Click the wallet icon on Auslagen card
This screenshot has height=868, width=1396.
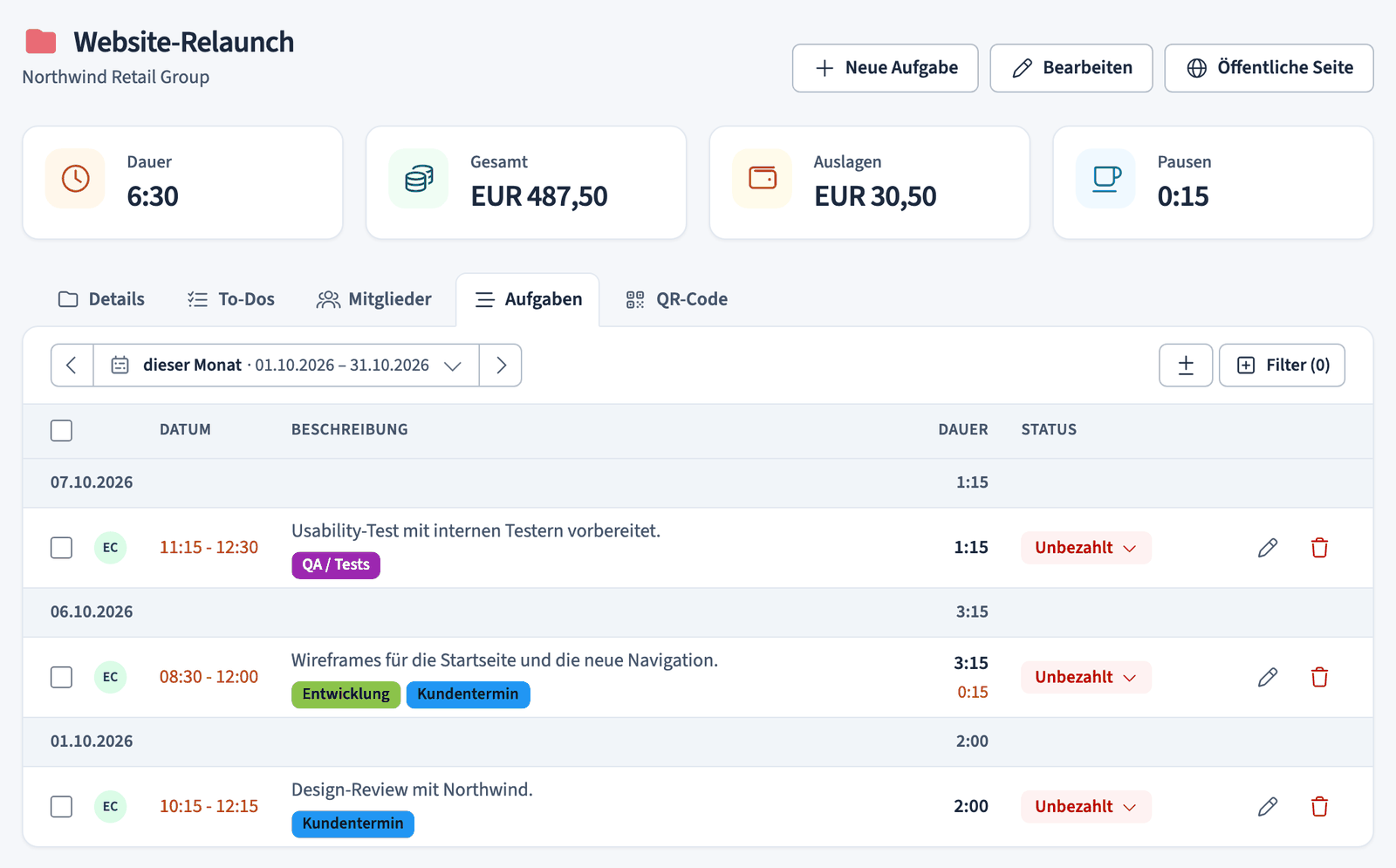763,178
